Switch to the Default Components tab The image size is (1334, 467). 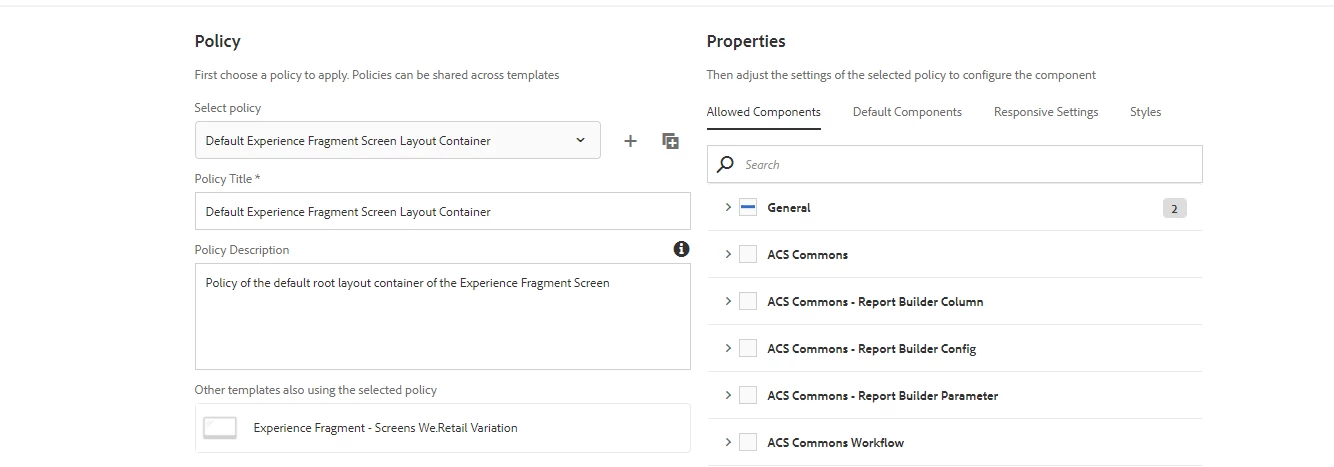[907, 112]
